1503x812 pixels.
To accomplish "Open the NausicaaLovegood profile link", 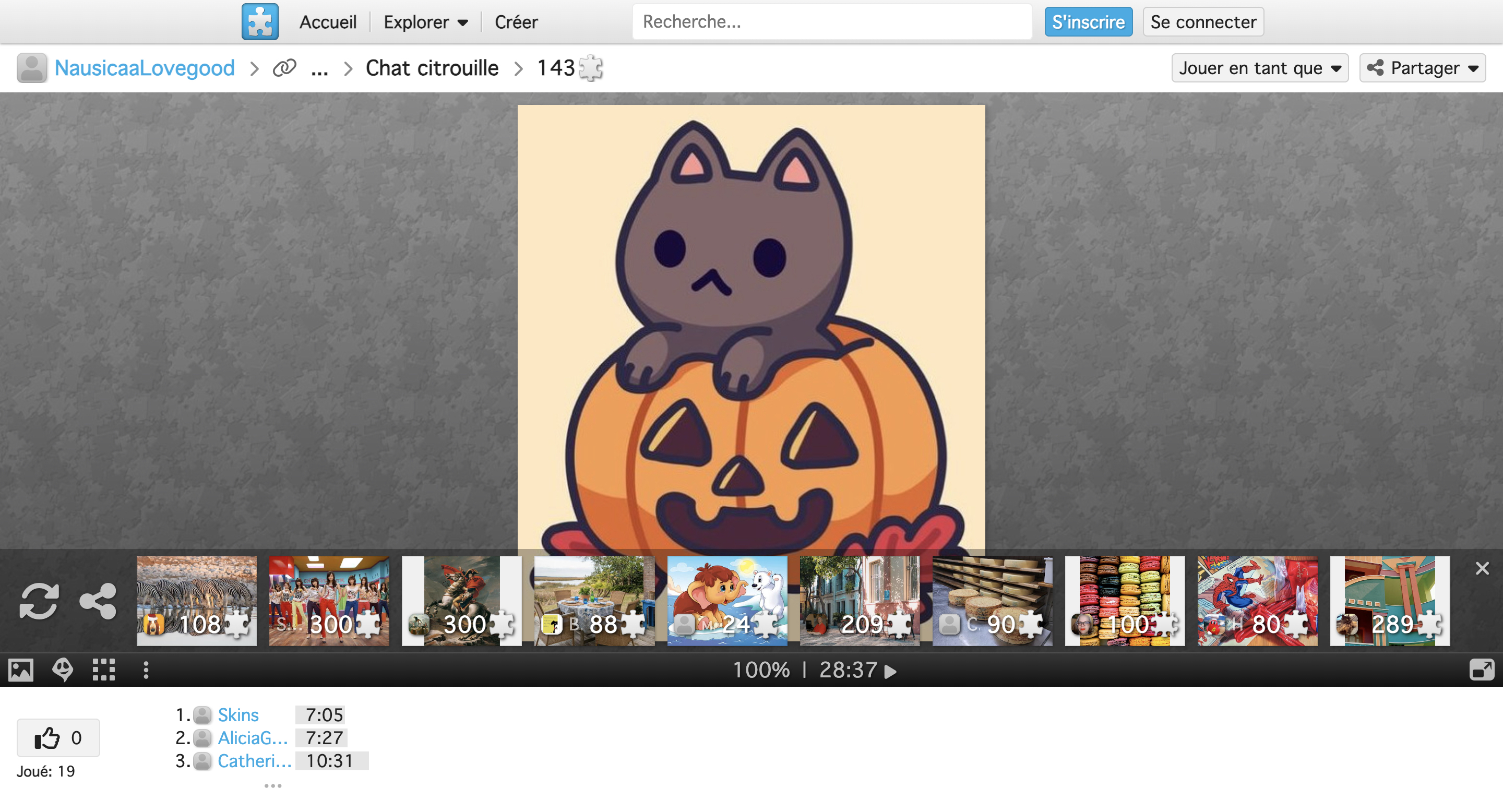I will (x=144, y=68).
